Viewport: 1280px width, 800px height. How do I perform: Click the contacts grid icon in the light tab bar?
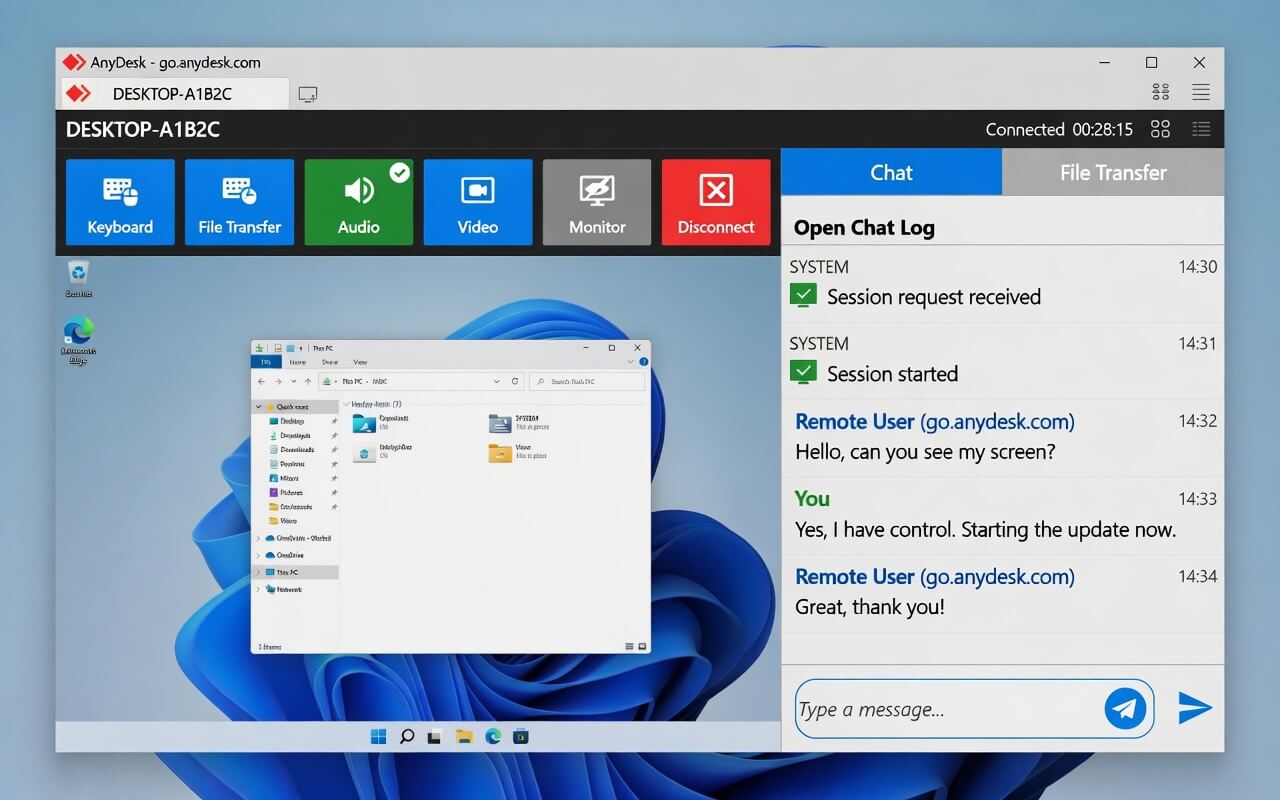[1161, 92]
